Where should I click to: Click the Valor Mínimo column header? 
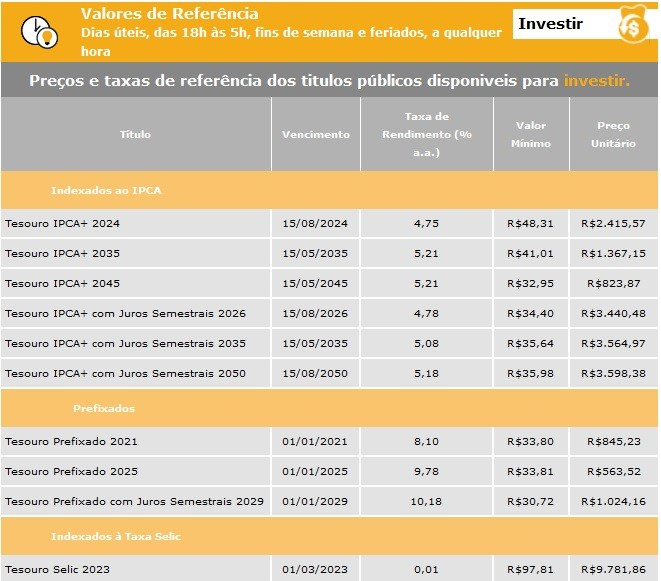531,134
